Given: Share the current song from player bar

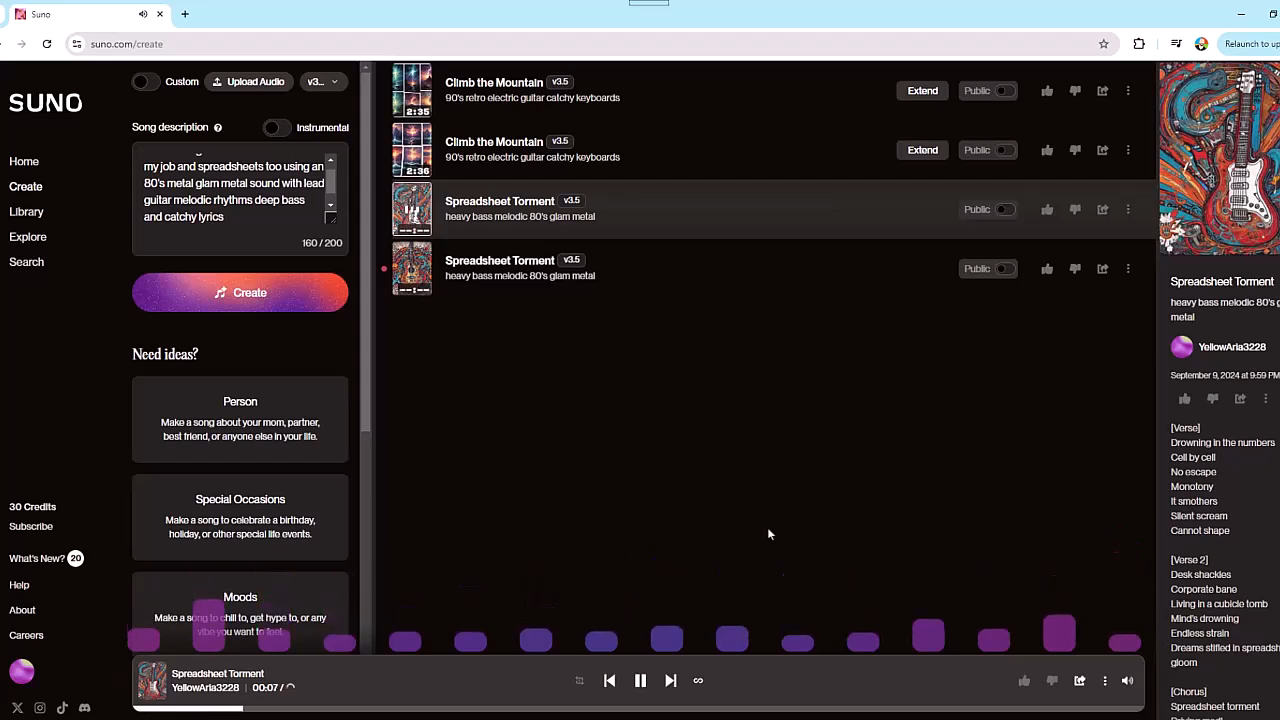Looking at the screenshot, I should click(x=1080, y=681).
